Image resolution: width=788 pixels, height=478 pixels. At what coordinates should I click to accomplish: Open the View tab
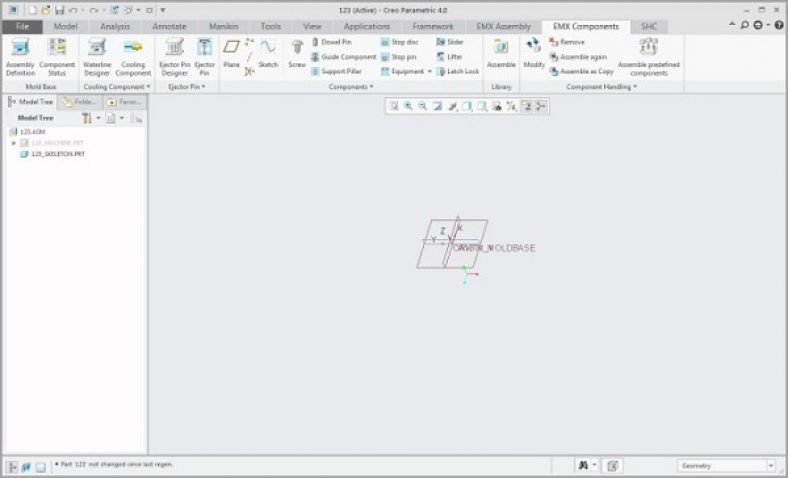click(312, 27)
